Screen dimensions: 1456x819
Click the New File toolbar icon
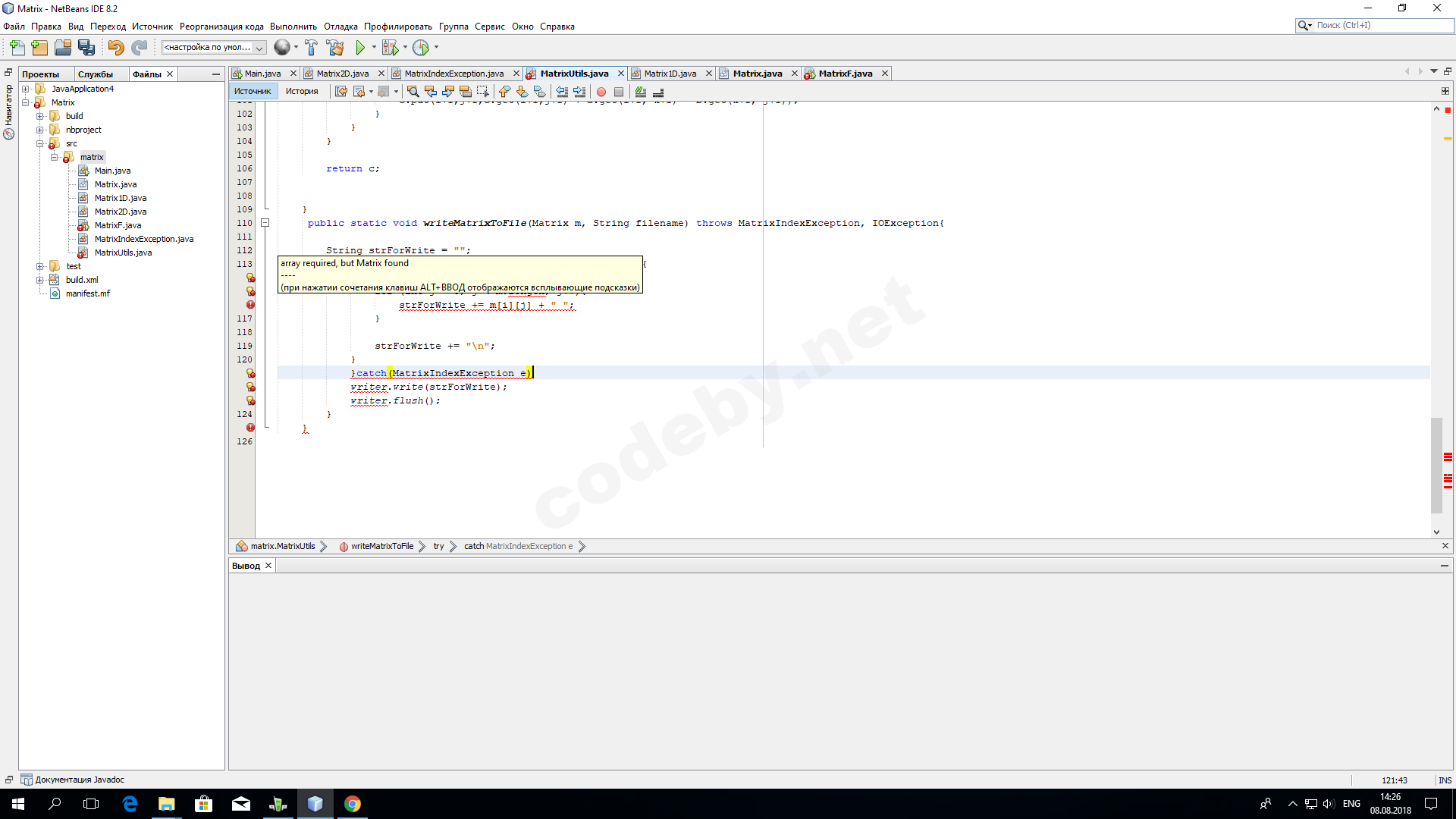coord(17,48)
